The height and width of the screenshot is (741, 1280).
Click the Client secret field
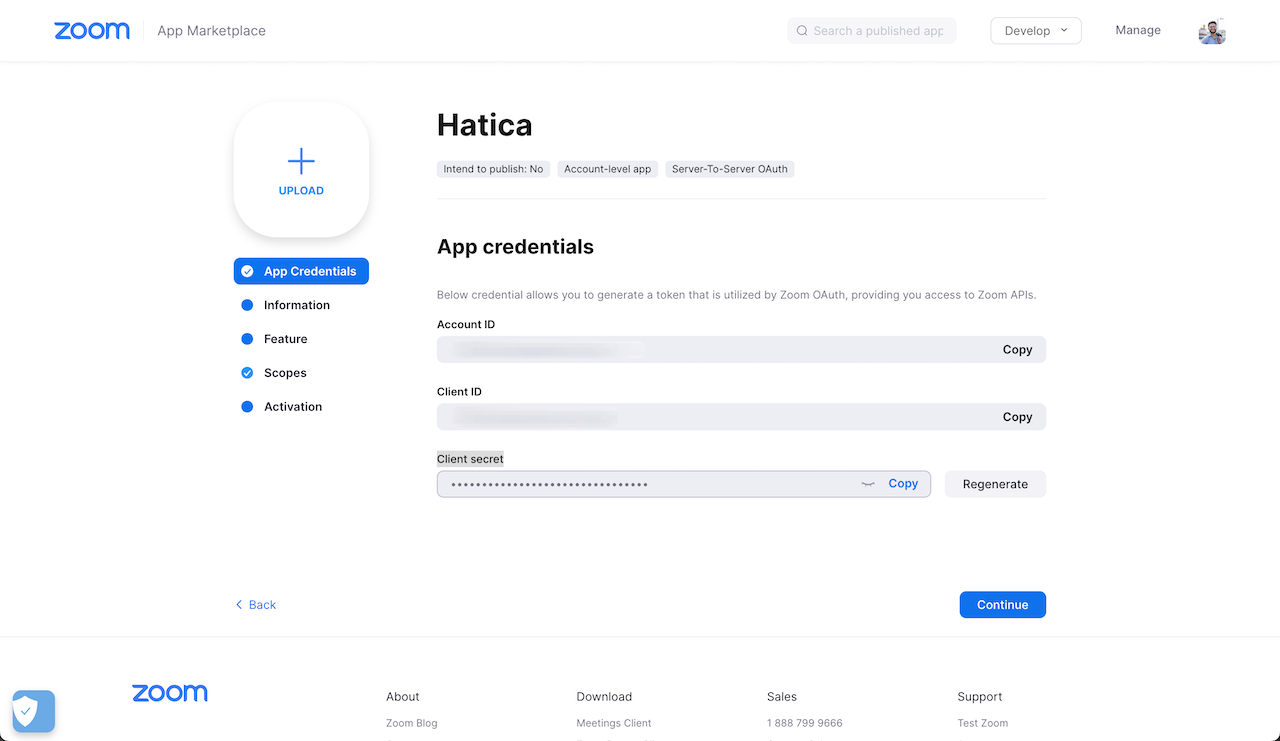pyautogui.click(x=684, y=484)
